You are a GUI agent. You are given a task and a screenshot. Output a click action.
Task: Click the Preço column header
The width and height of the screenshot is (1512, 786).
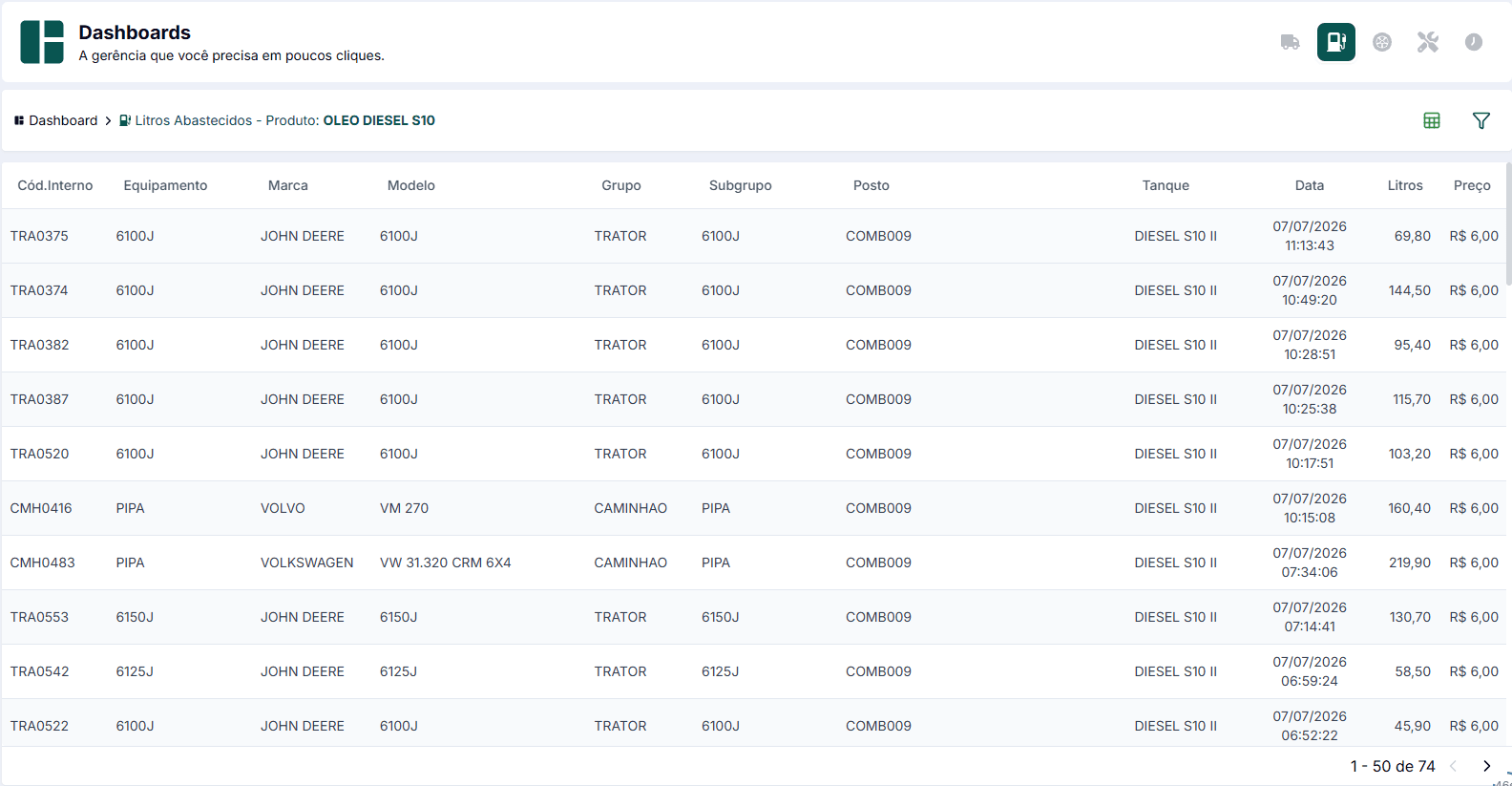click(1472, 185)
